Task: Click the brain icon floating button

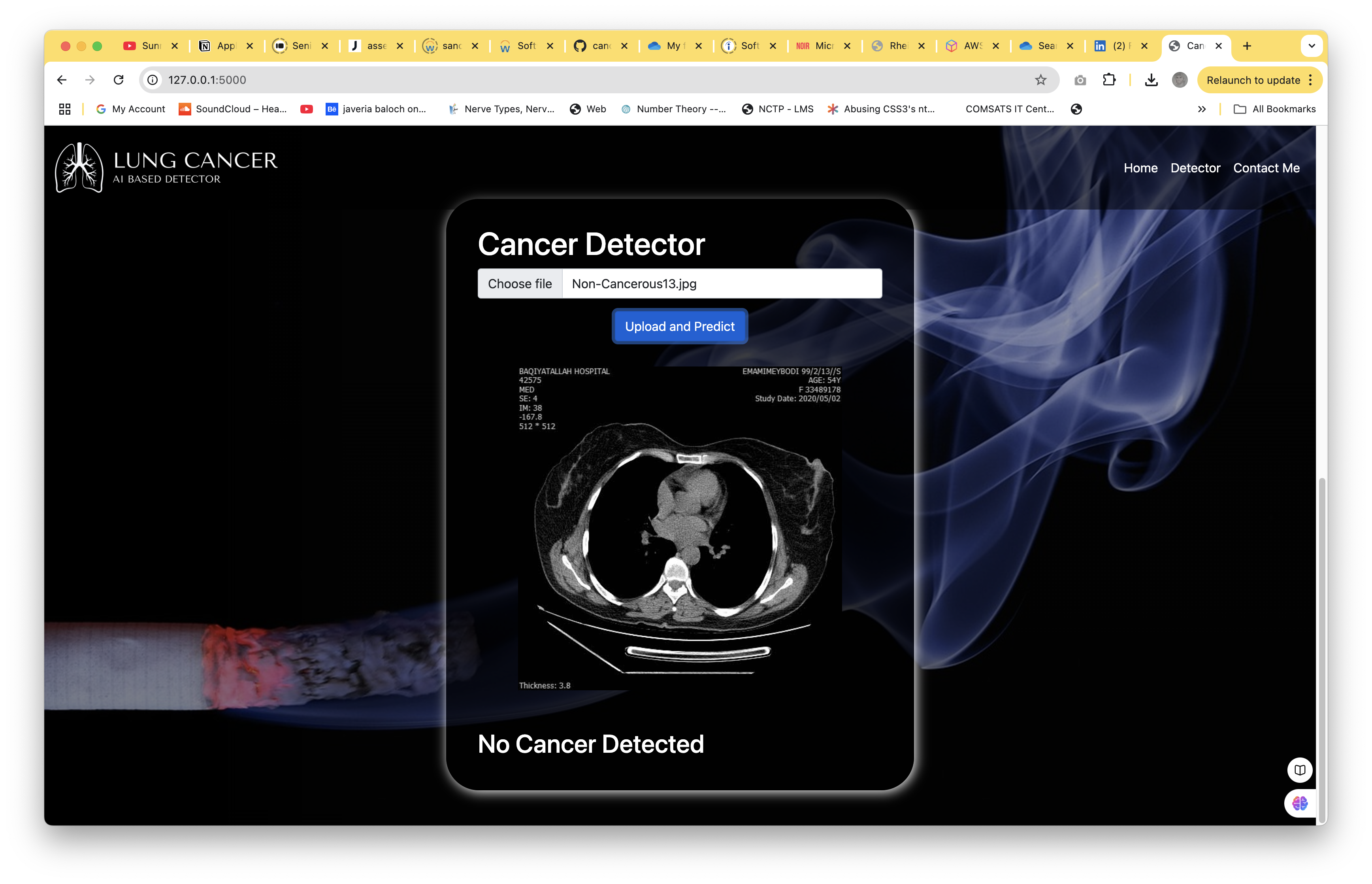Action: coord(1299,803)
